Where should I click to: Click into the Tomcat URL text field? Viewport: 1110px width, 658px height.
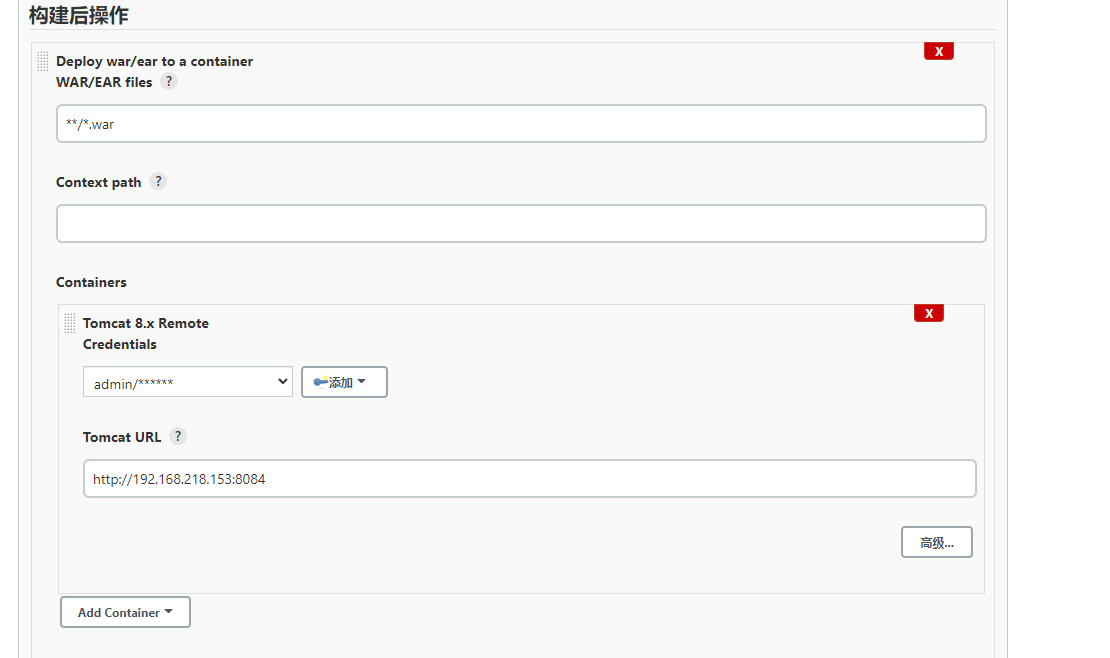click(529, 479)
